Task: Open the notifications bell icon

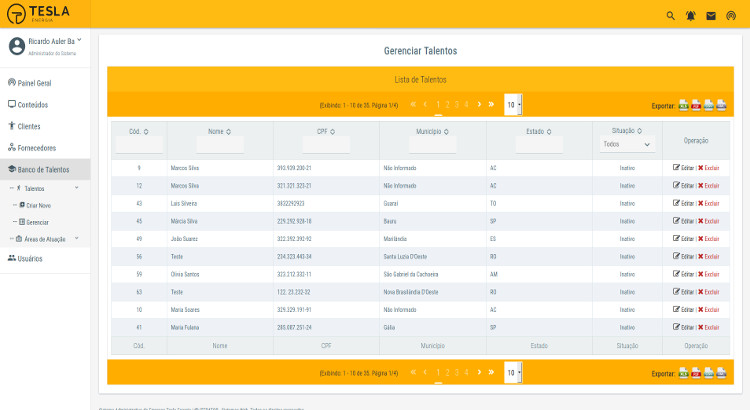Action: coord(691,16)
